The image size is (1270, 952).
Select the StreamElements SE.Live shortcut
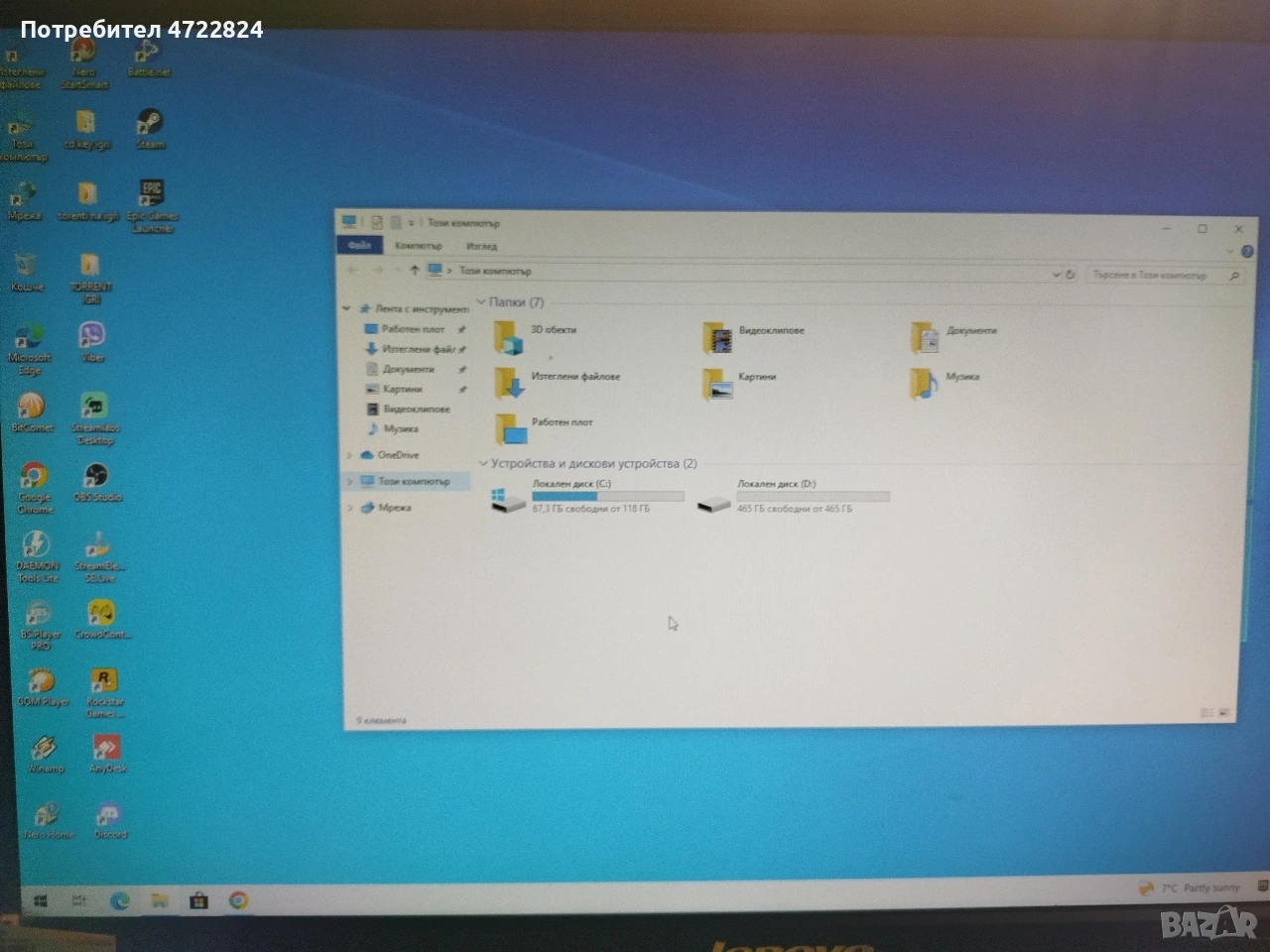click(x=99, y=556)
